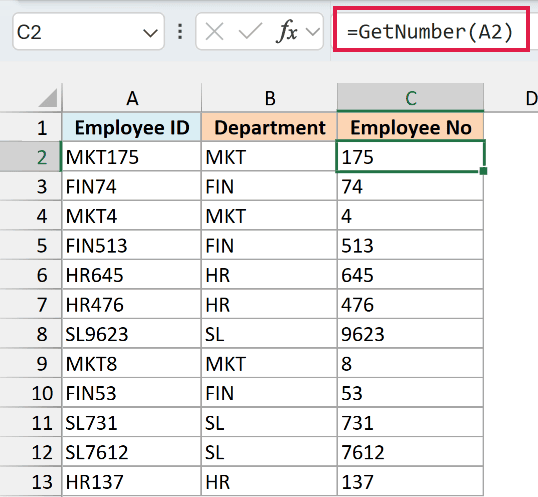Image resolution: width=538 pixels, height=497 pixels.
Task: Select Department cell in row 3
Action: point(270,186)
